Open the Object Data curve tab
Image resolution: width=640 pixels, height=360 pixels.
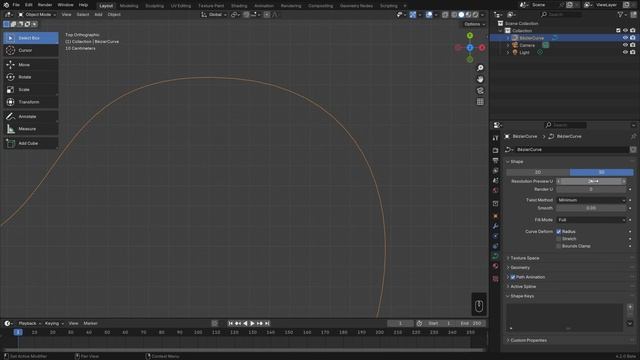coord(496,256)
